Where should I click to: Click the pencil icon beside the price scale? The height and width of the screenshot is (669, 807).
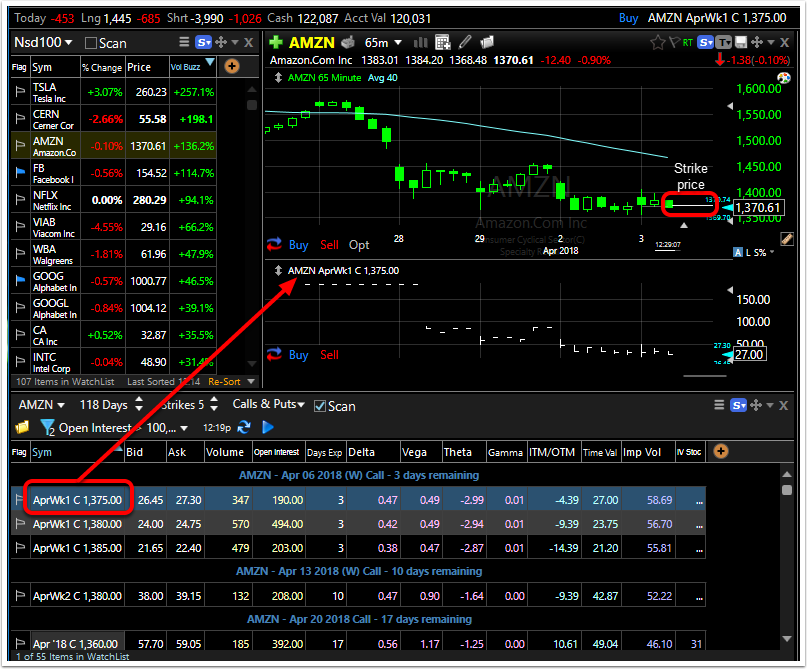point(786,239)
